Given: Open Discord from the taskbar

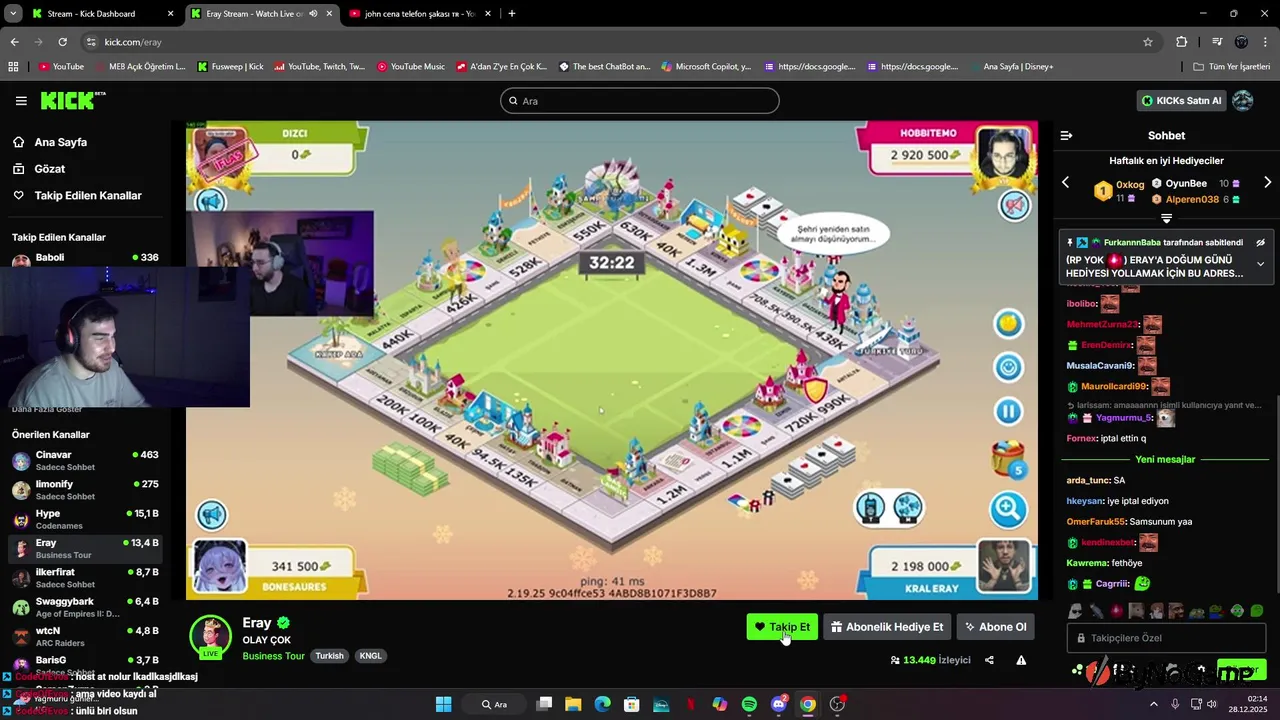Looking at the screenshot, I should [x=779, y=704].
